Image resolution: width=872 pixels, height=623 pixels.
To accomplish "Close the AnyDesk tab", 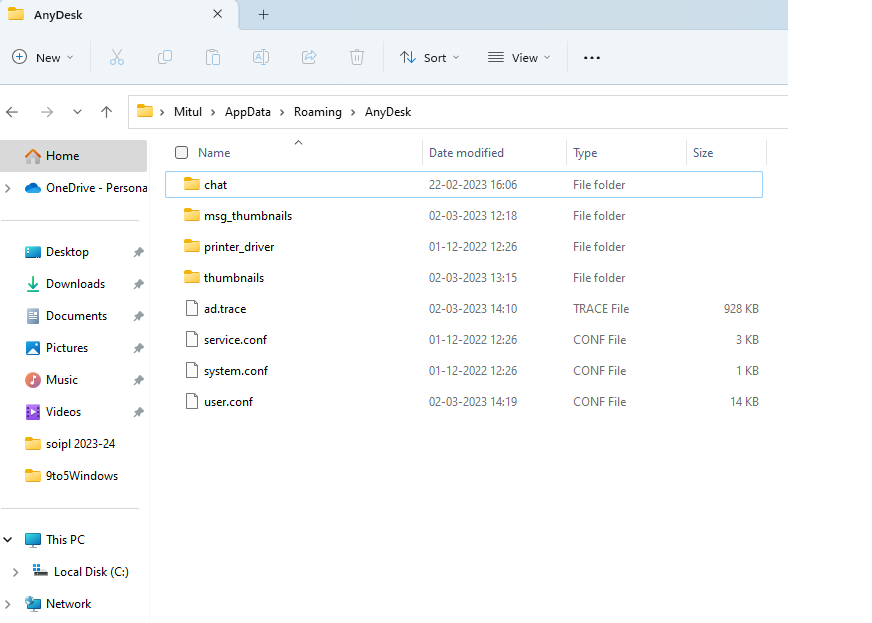I will [217, 14].
